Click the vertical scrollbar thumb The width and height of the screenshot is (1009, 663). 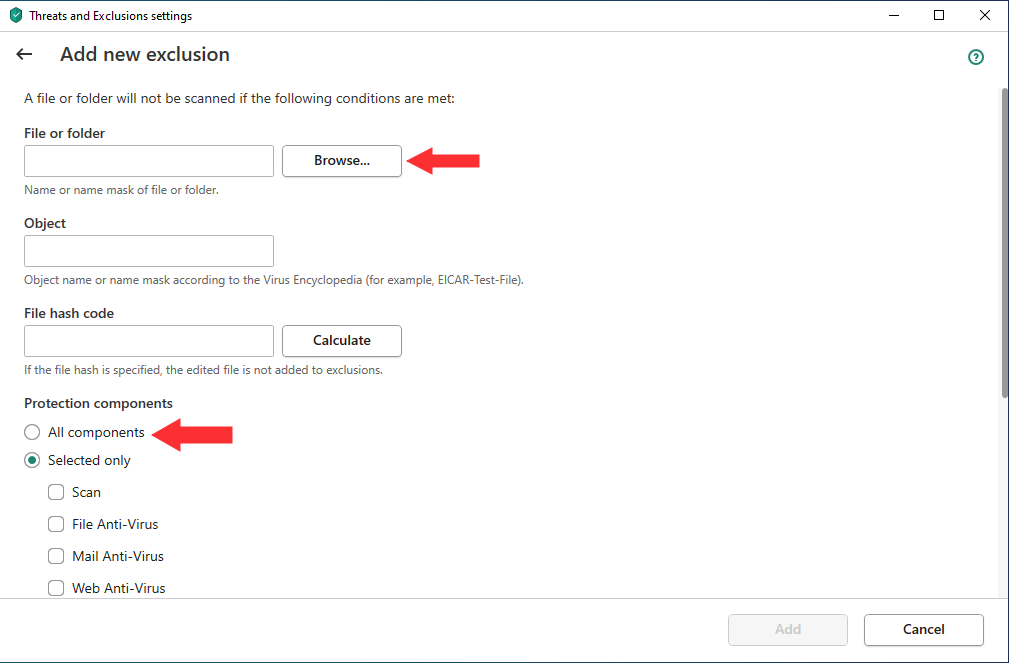pos(1004,243)
